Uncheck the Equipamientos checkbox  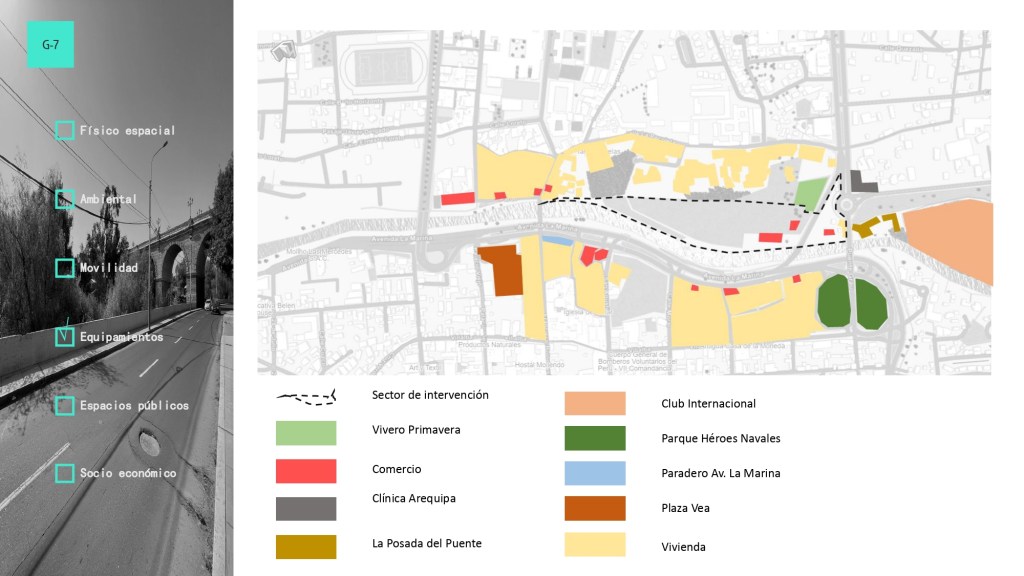[x=64, y=337]
